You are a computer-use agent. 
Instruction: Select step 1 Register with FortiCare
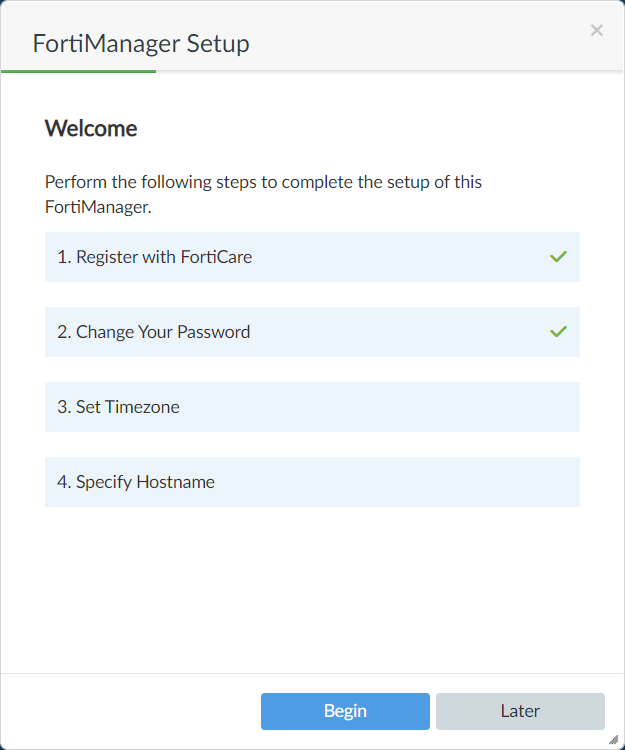155,257
